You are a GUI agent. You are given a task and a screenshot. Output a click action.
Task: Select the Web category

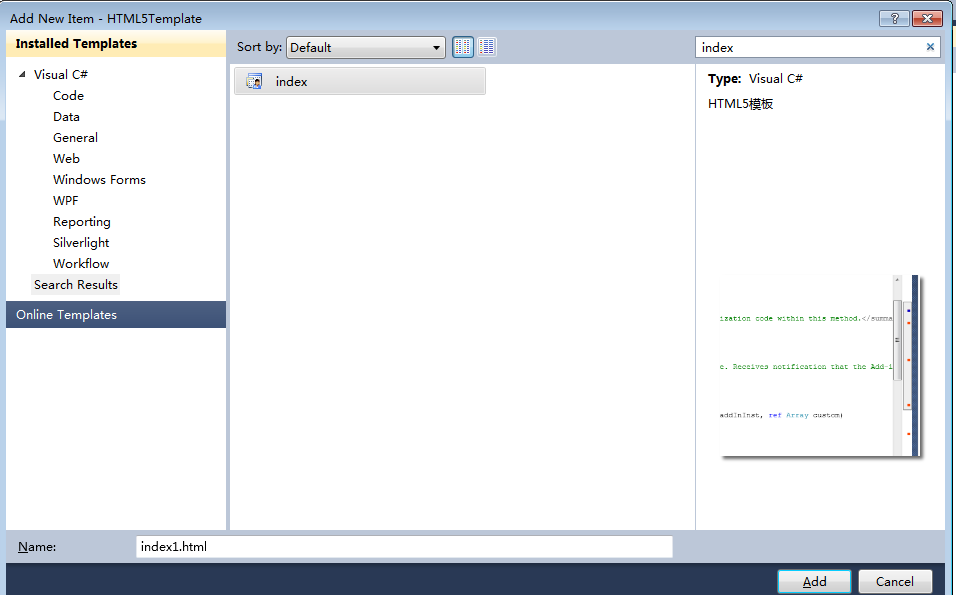pos(66,159)
